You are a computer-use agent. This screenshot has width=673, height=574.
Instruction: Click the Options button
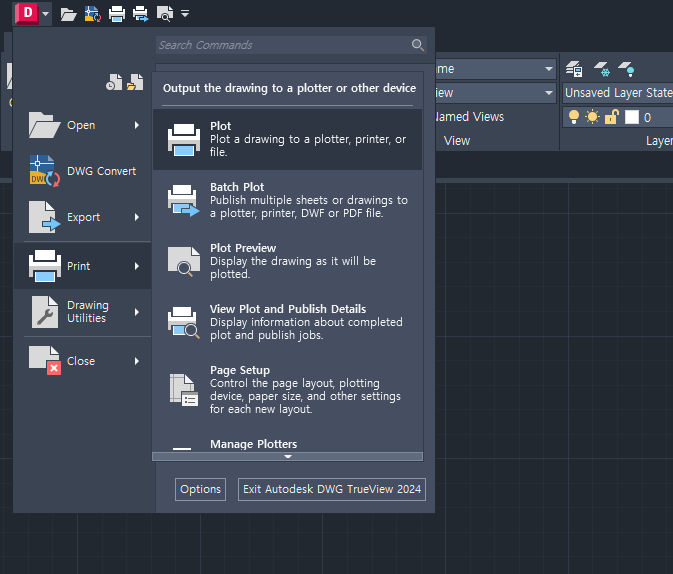(200, 489)
